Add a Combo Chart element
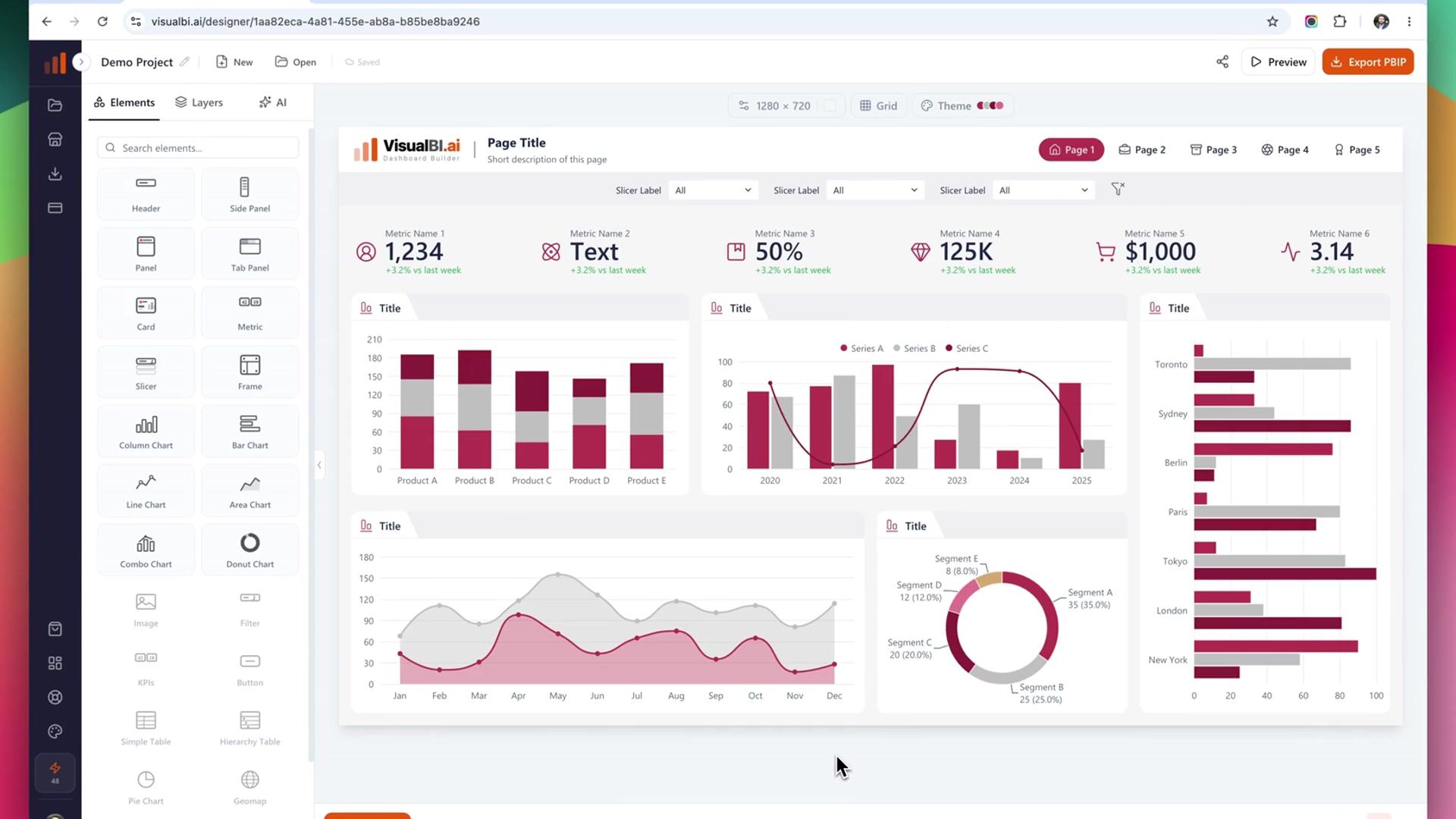The image size is (1456, 819). [x=146, y=550]
